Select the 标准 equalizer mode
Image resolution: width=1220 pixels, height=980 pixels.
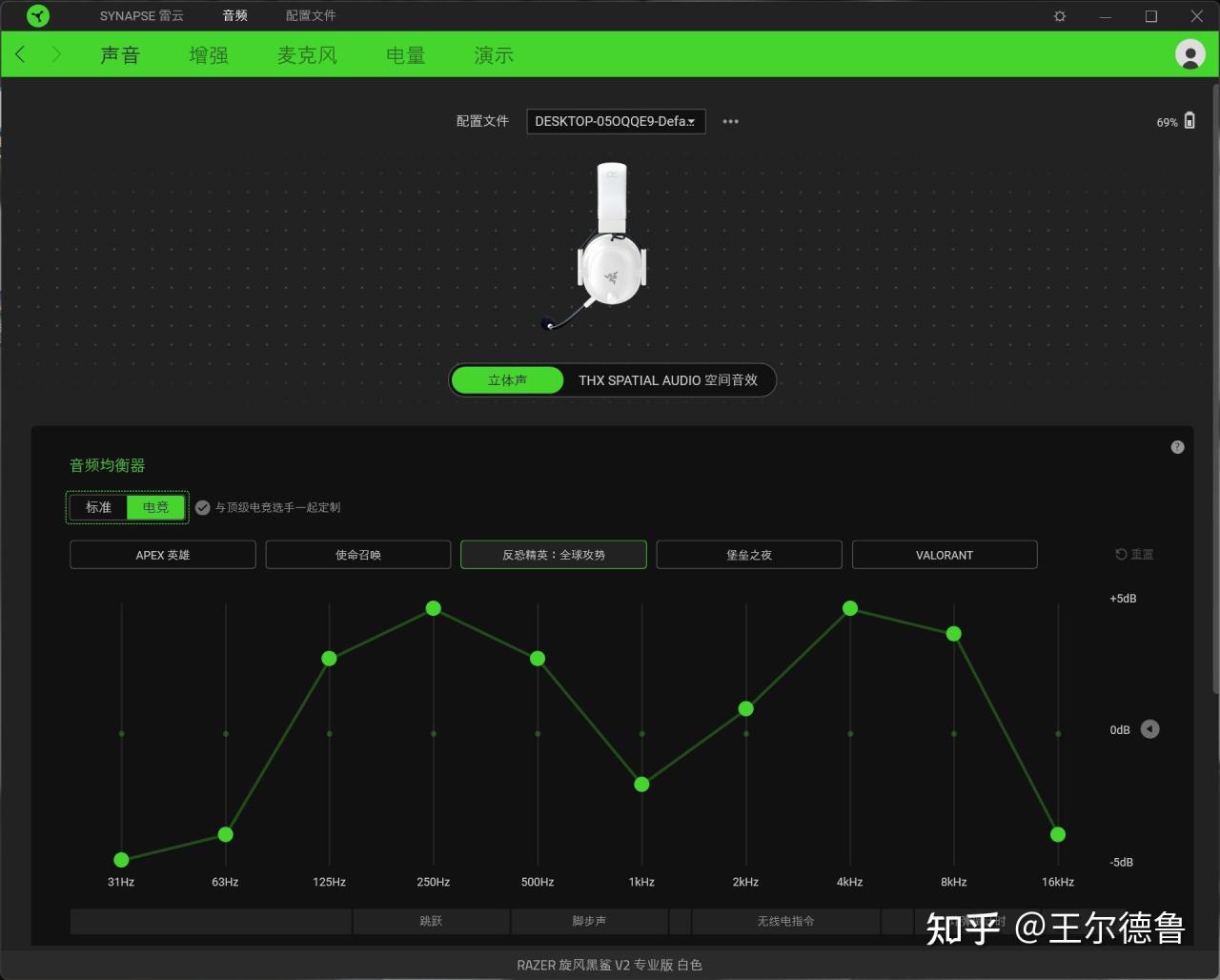pos(98,507)
